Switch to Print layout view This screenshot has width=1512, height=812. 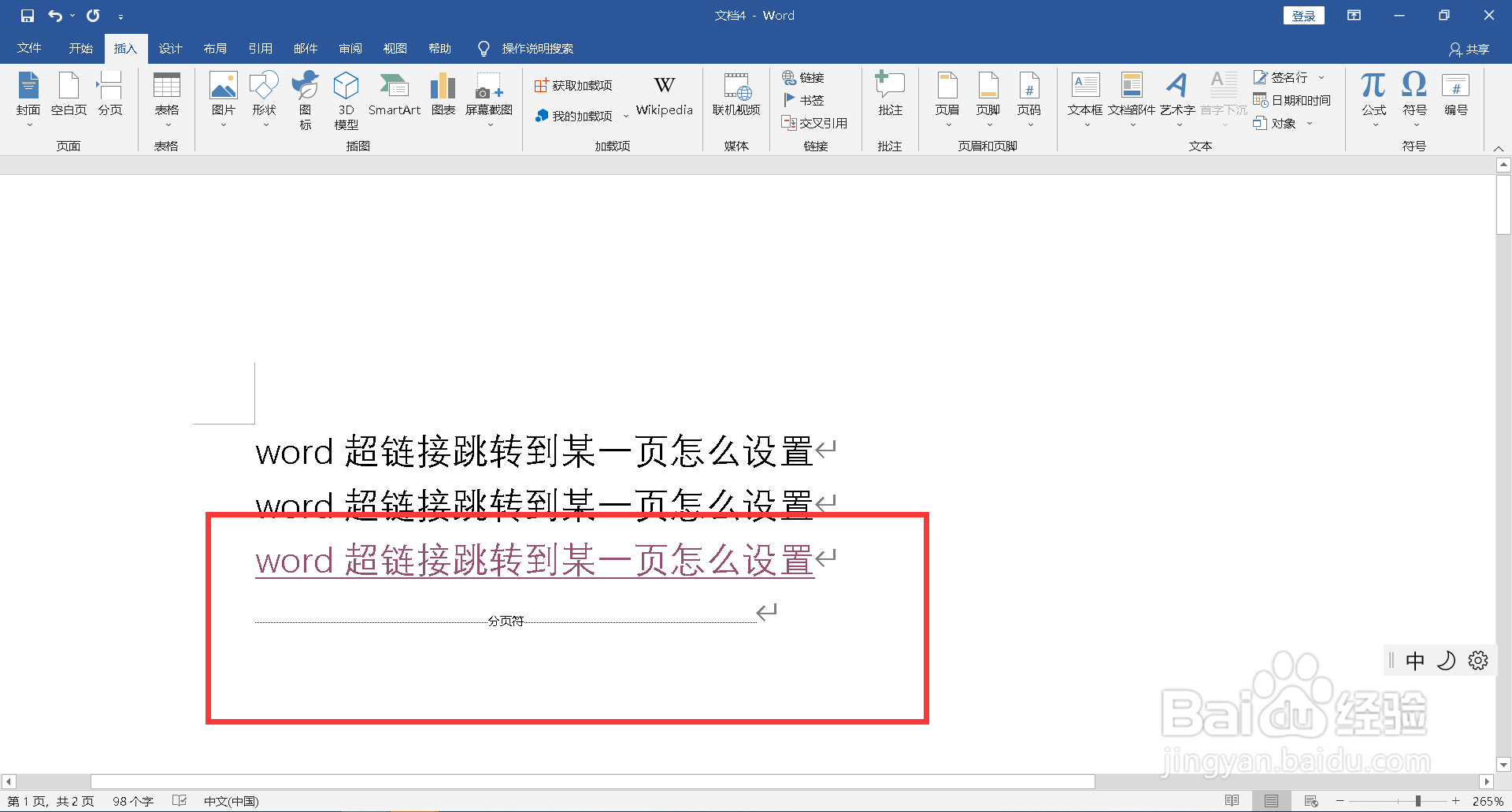[1272, 801]
